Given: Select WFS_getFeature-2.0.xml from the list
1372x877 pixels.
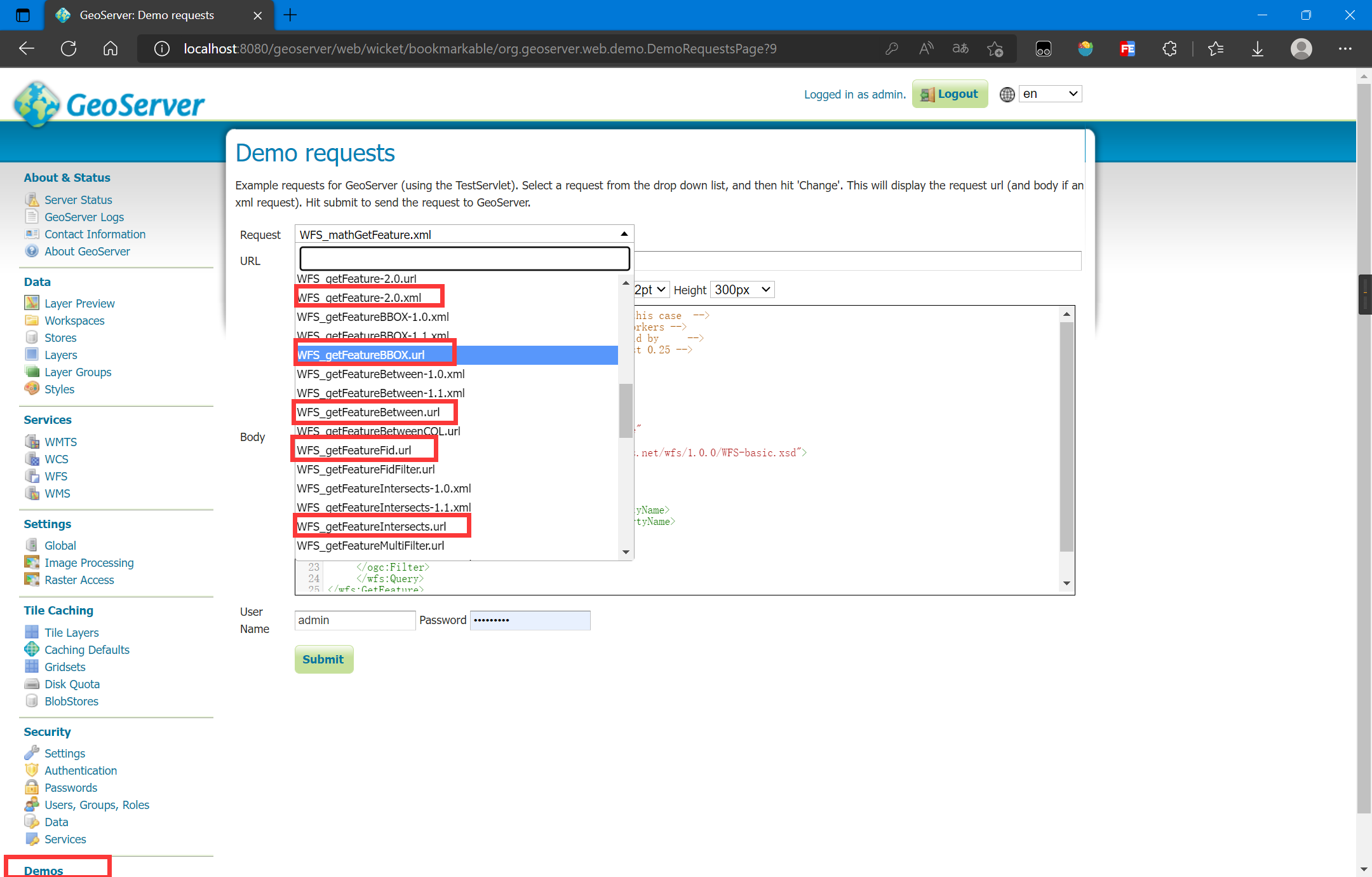Looking at the screenshot, I should point(360,297).
